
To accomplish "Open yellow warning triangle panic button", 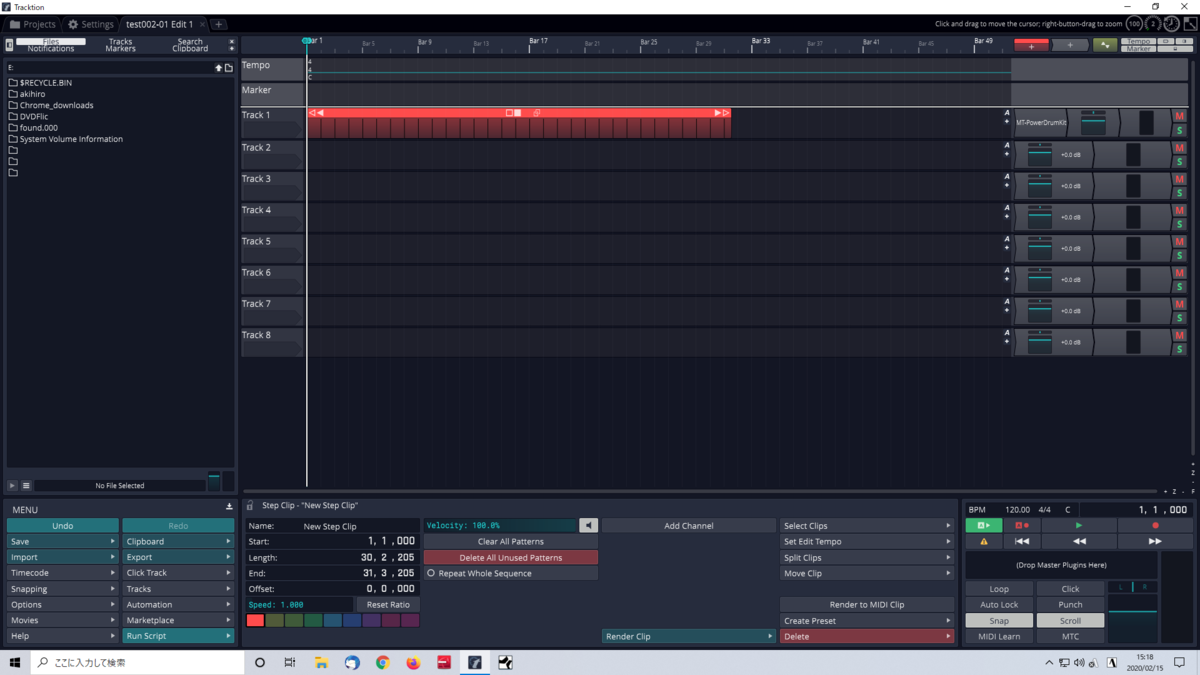I will pyautogui.click(x=983, y=541).
